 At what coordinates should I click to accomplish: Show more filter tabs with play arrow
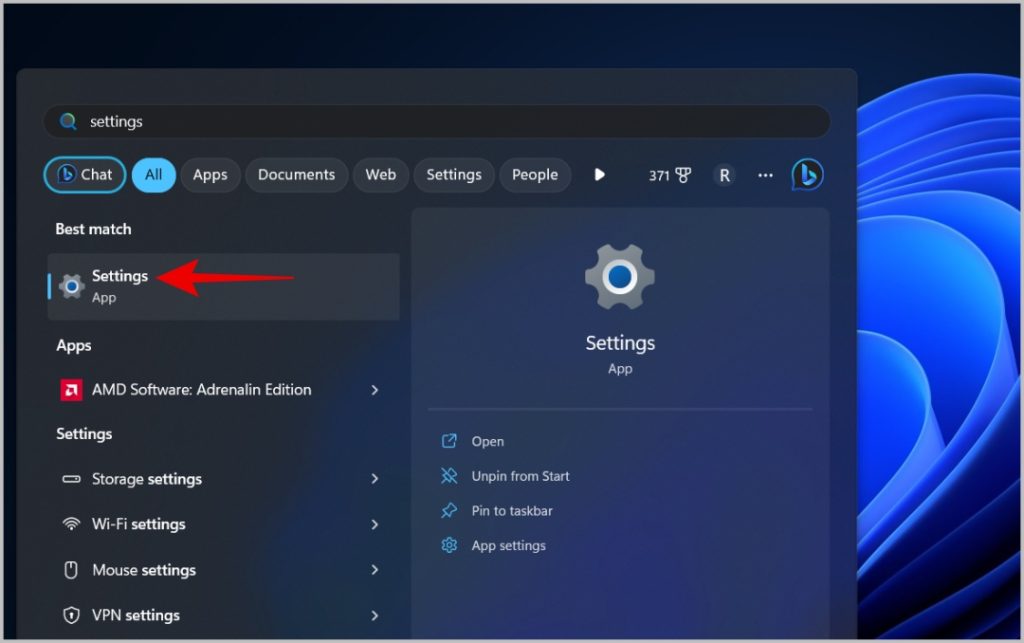600,174
